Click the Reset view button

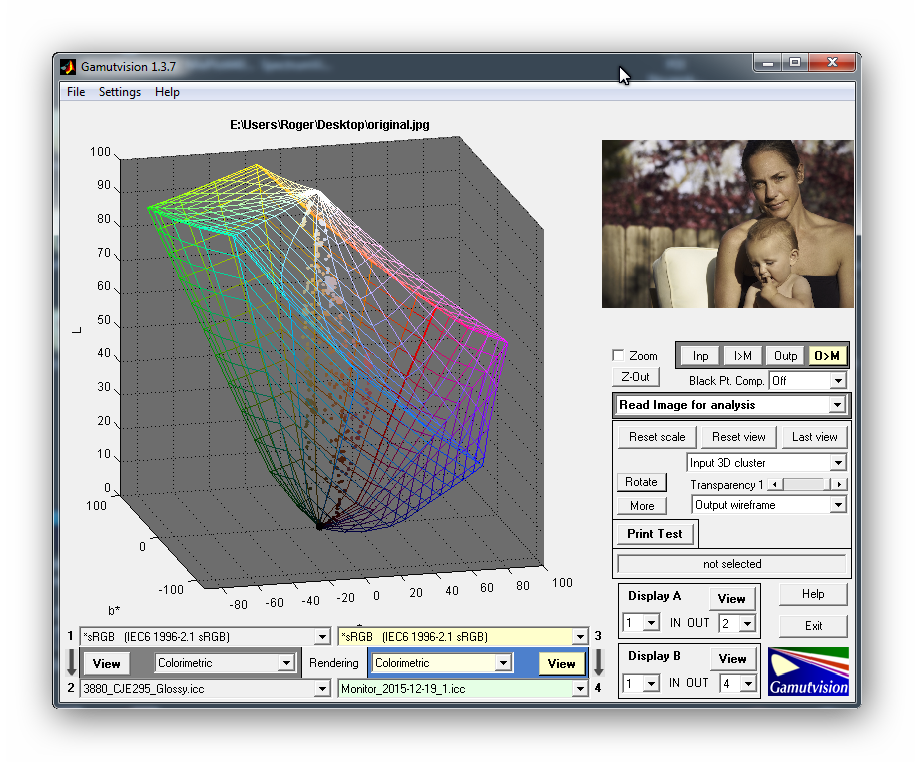pos(739,437)
